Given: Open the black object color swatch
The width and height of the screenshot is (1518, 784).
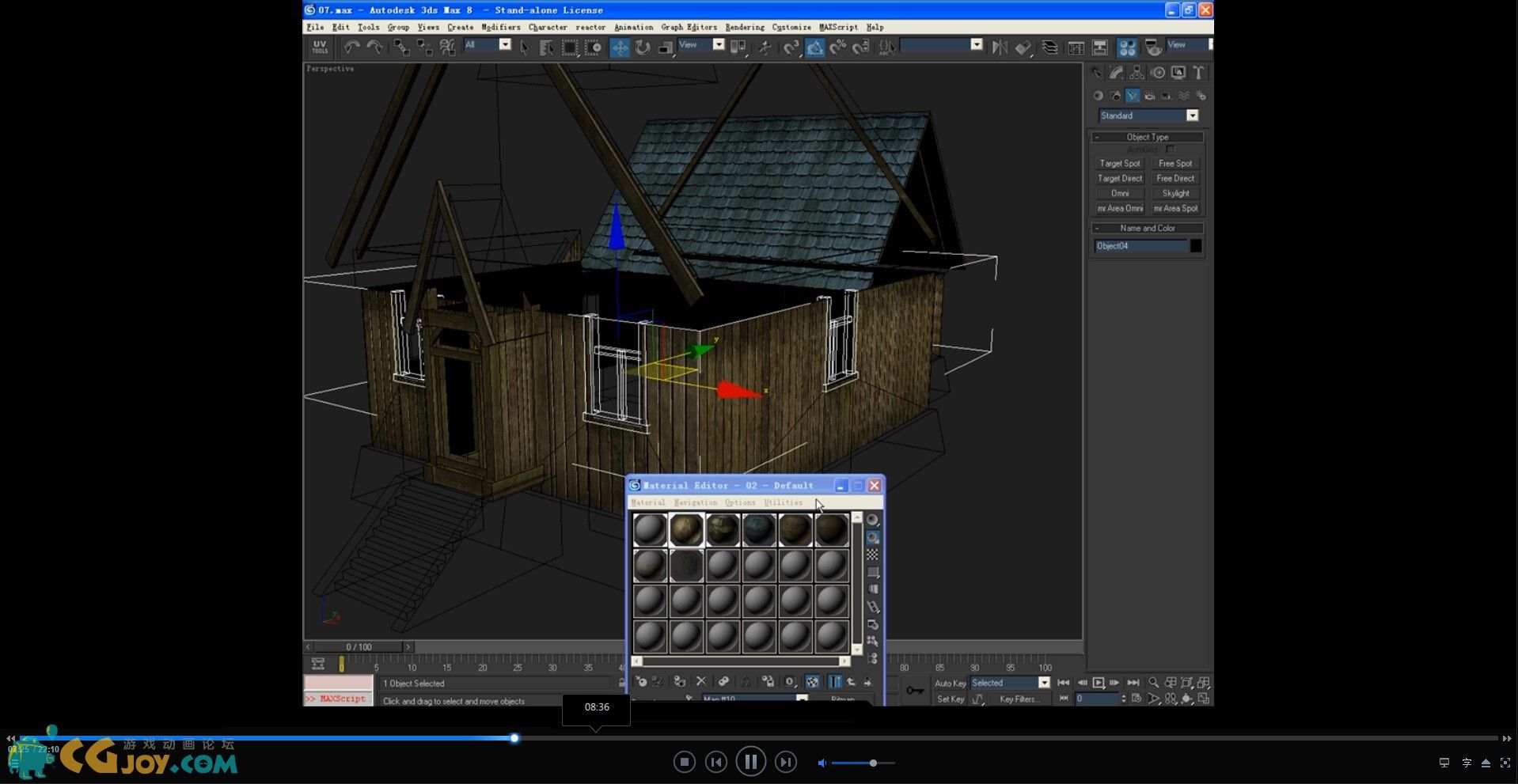Looking at the screenshot, I should (x=1196, y=246).
